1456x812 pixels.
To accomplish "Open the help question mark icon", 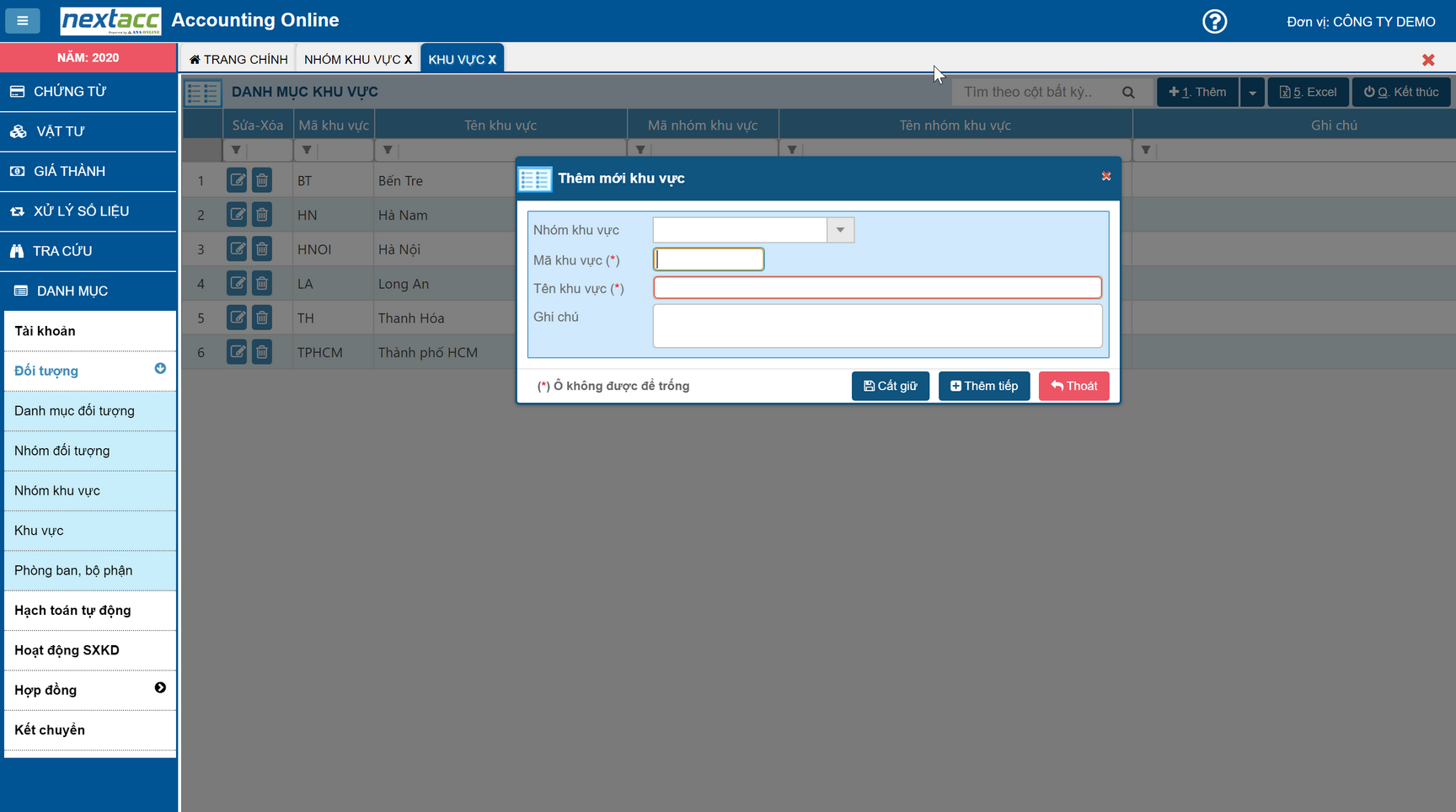I will tap(1214, 21).
